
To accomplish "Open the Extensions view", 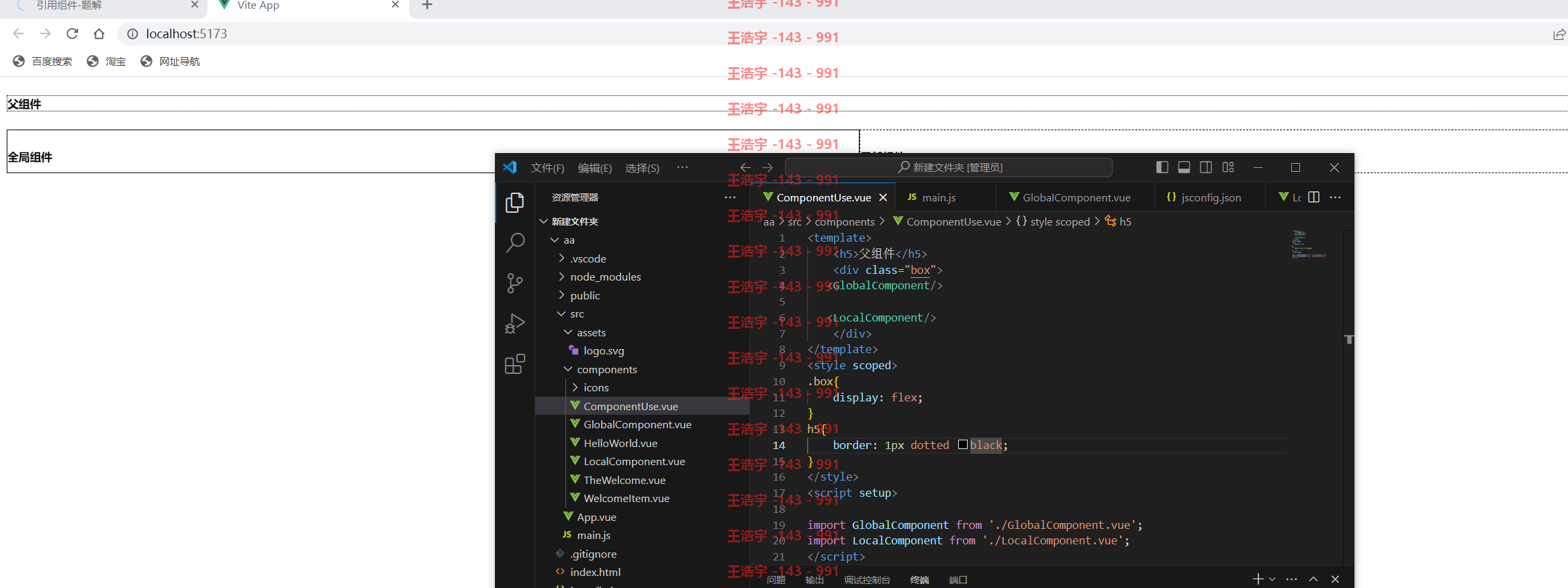I will 514,364.
